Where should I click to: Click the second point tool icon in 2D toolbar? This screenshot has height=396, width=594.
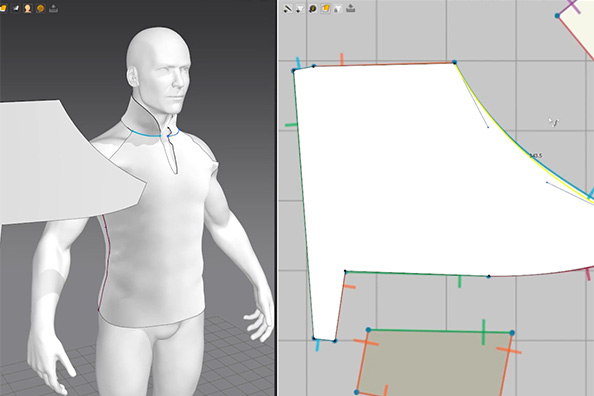point(300,8)
